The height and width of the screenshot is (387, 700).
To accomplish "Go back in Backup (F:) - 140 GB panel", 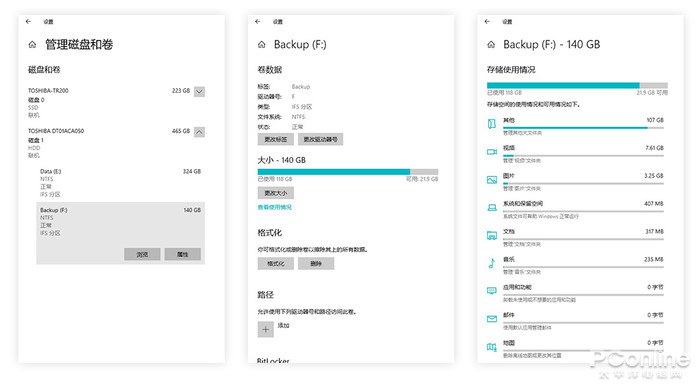I will click(487, 21).
